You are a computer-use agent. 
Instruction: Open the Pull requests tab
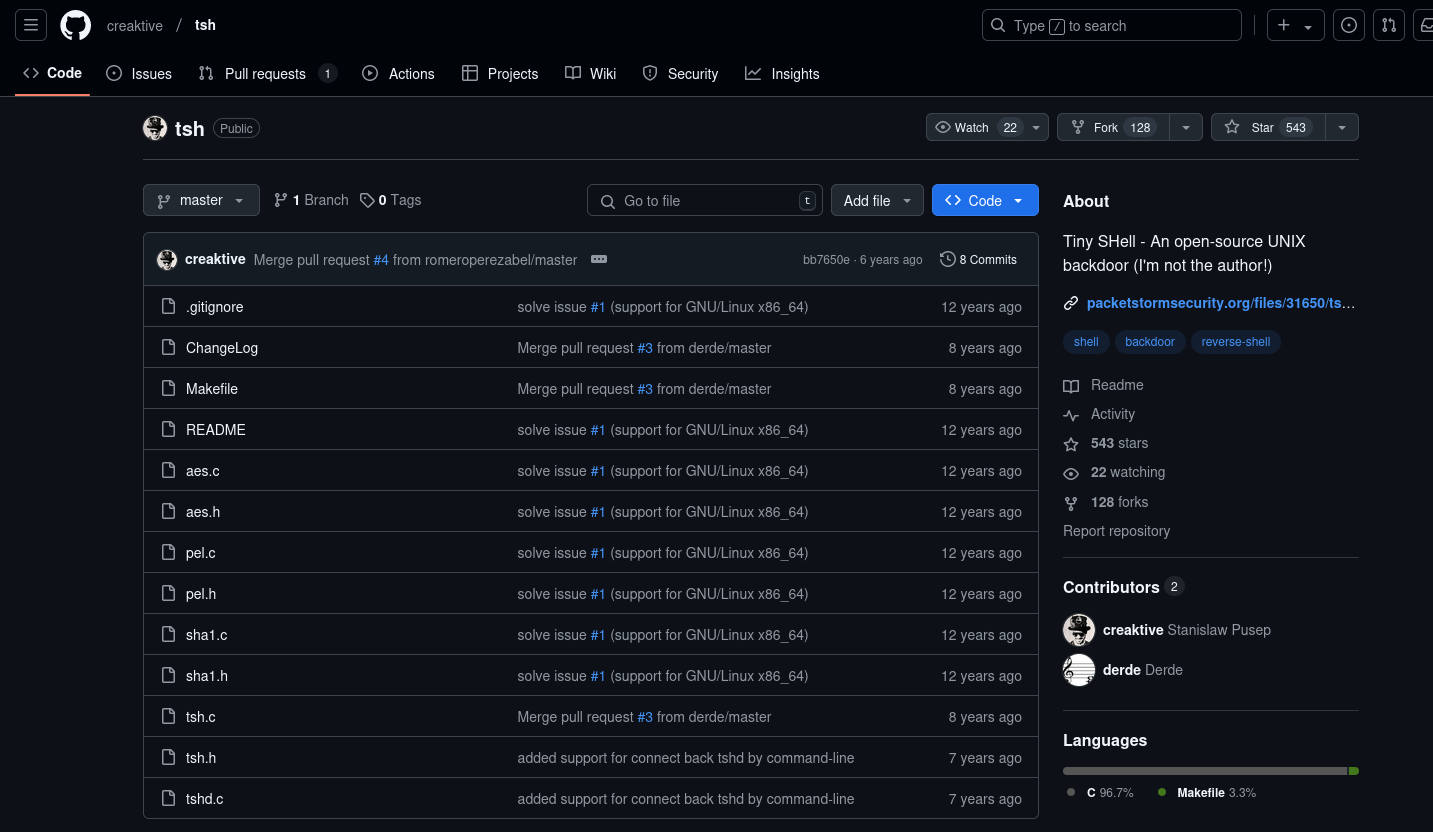click(x=267, y=74)
